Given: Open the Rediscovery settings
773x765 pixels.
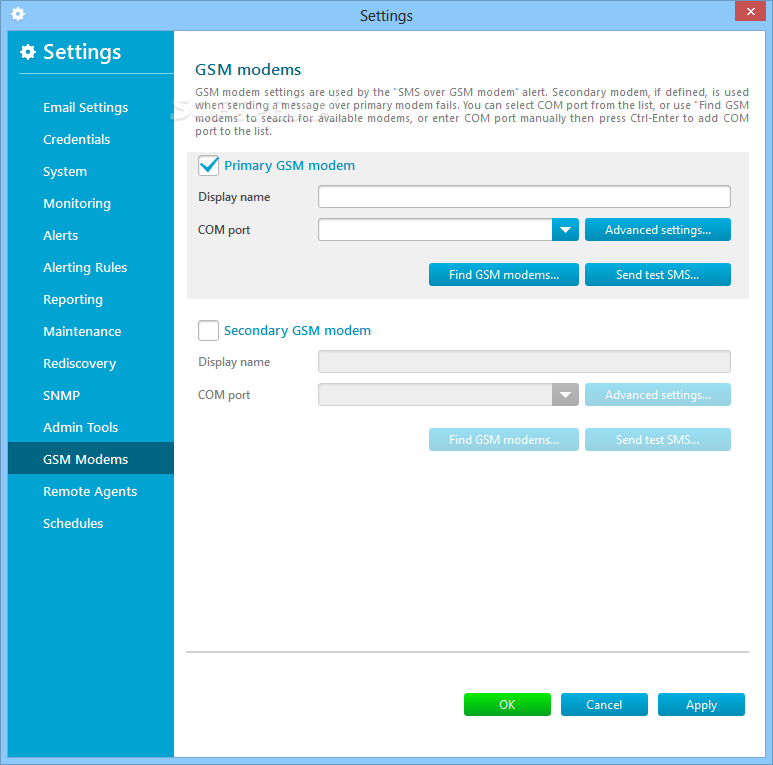Looking at the screenshot, I should pyautogui.click(x=79, y=364).
